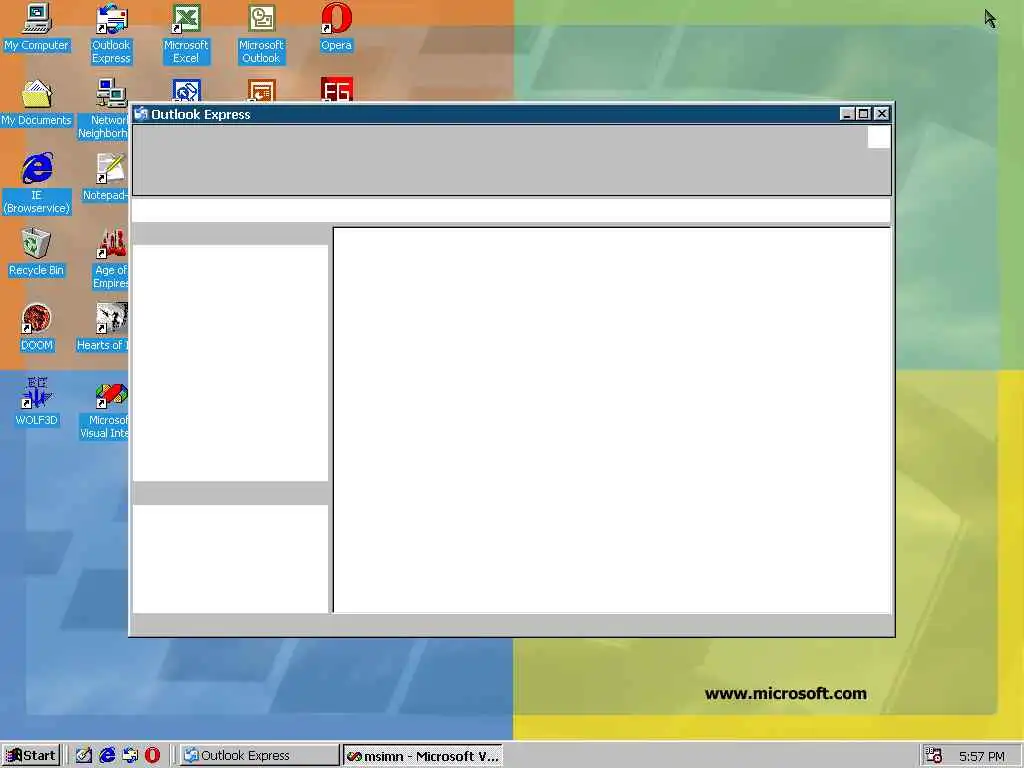
Task: Launch Opera from the quick launch bar
Action: (x=152, y=756)
